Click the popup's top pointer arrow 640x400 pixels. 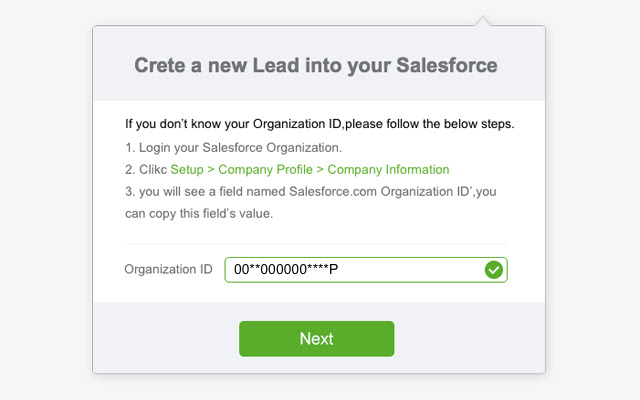pyautogui.click(x=484, y=21)
